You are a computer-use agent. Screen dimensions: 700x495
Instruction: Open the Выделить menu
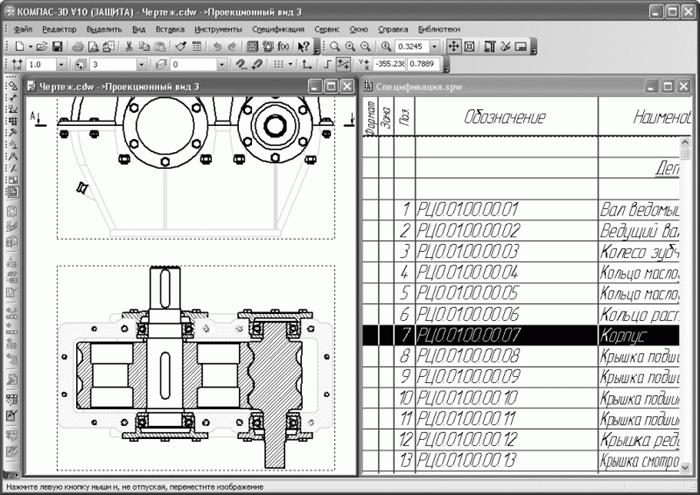pyautogui.click(x=104, y=29)
